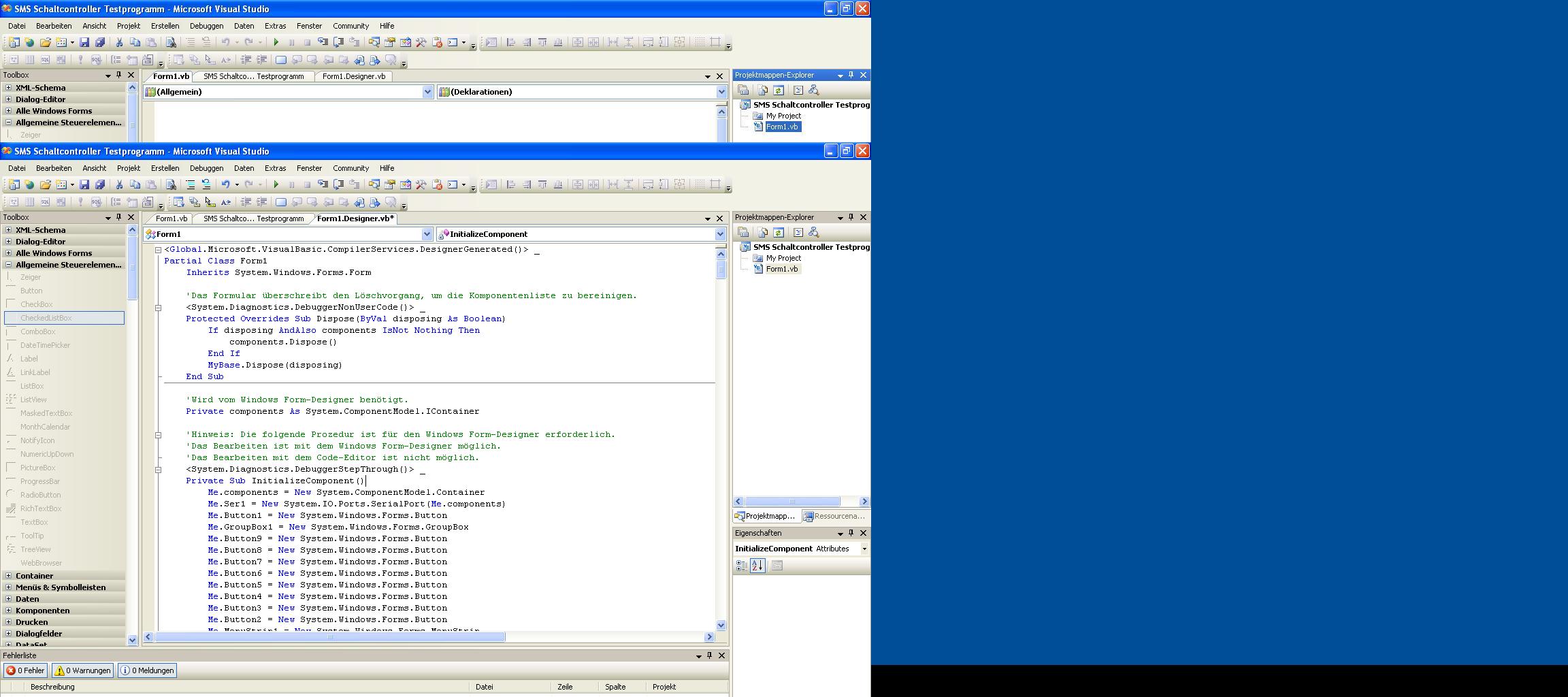Expand Container category in lower Toolbox
Image resolution: width=1568 pixels, height=697 pixels.
click(x=8, y=576)
